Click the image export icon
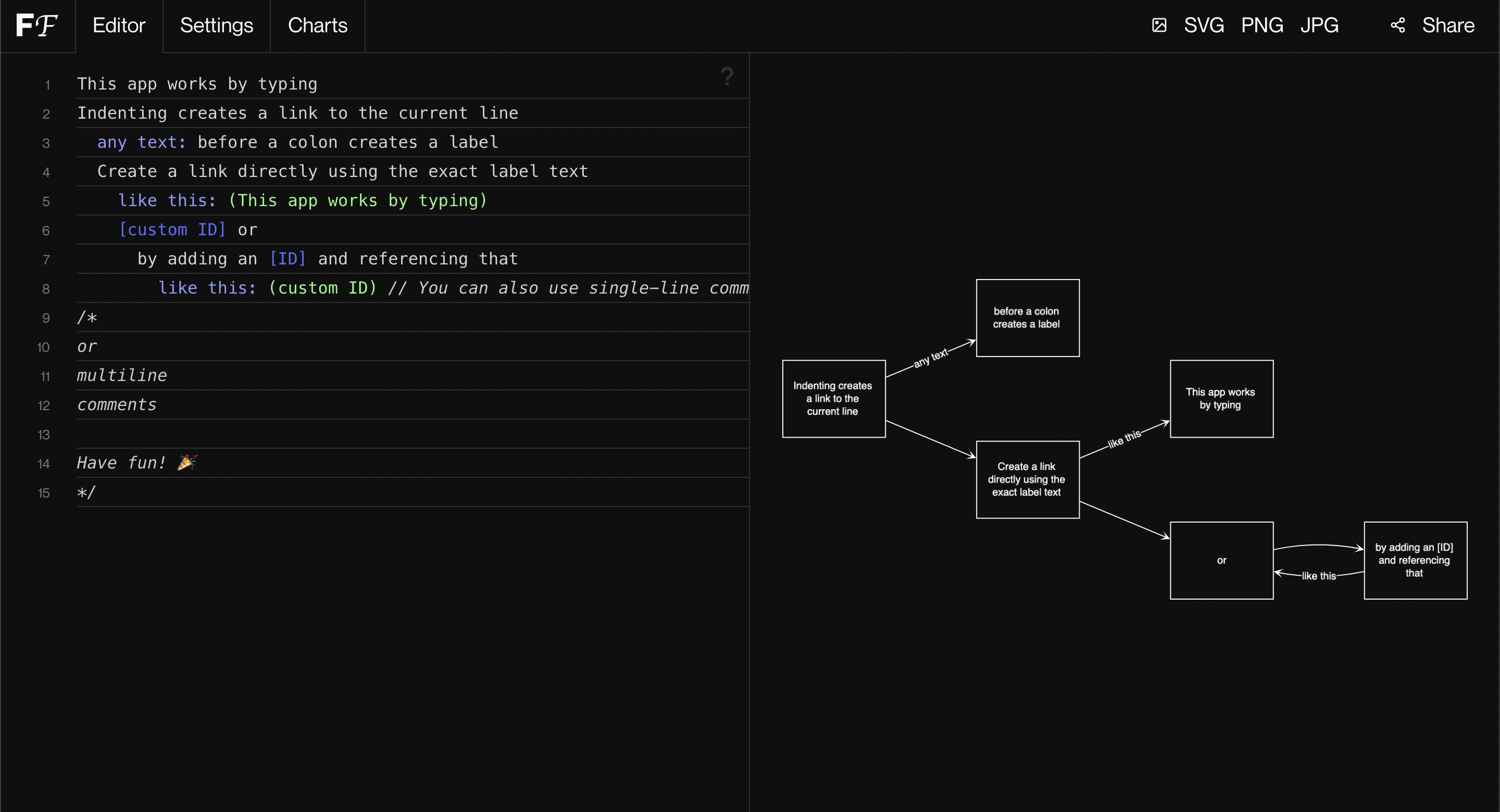1500x812 pixels. point(1159,26)
